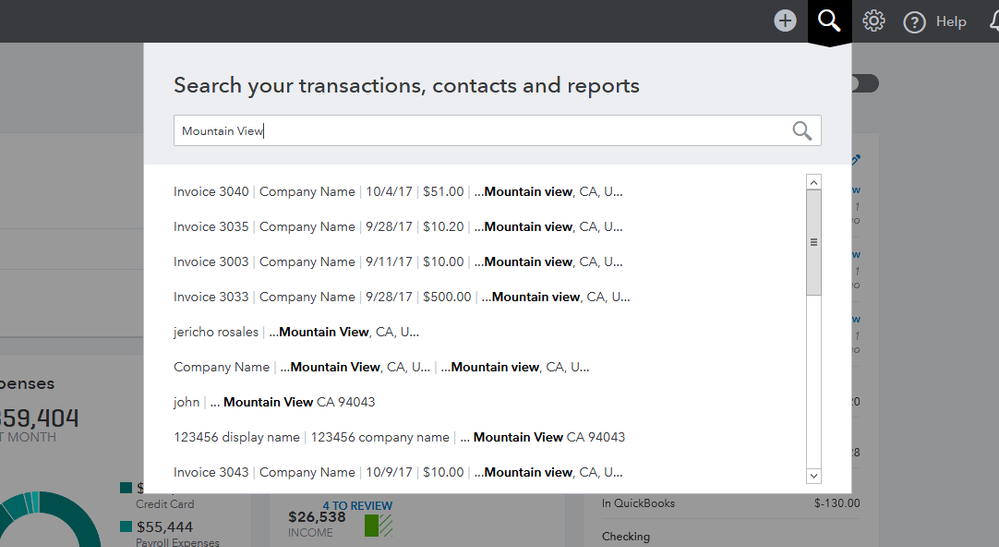999x547 pixels.
Task: Close the search panel via top magnifier
Action: point(829,21)
